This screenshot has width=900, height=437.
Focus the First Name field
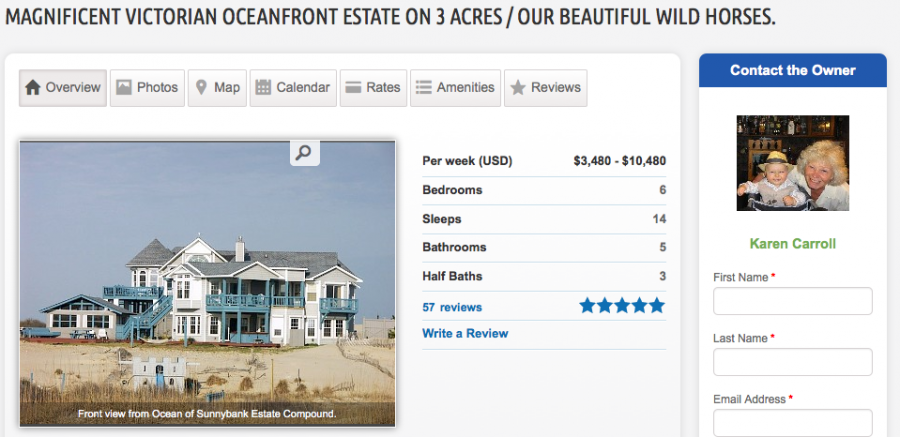[x=792, y=301]
